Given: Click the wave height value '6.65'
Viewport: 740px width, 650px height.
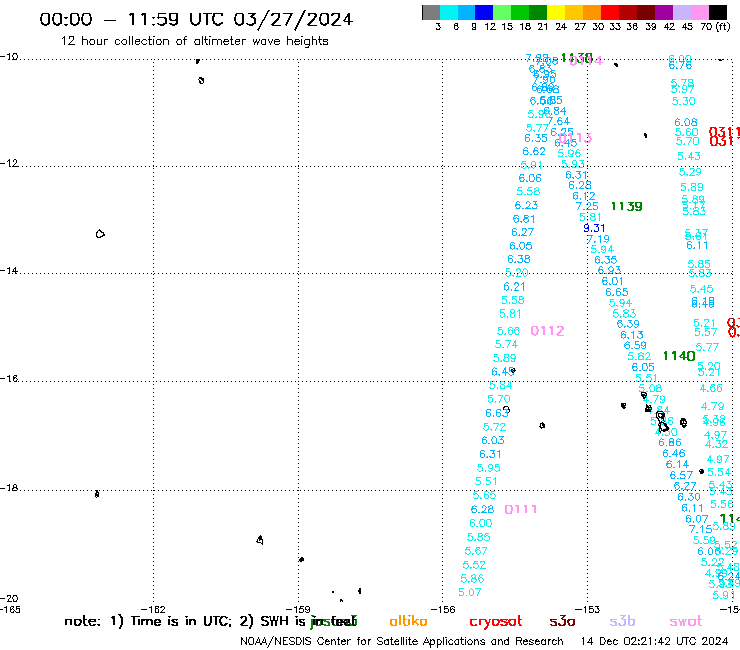Looking at the screenshot, I should click(x=617, y=292).
